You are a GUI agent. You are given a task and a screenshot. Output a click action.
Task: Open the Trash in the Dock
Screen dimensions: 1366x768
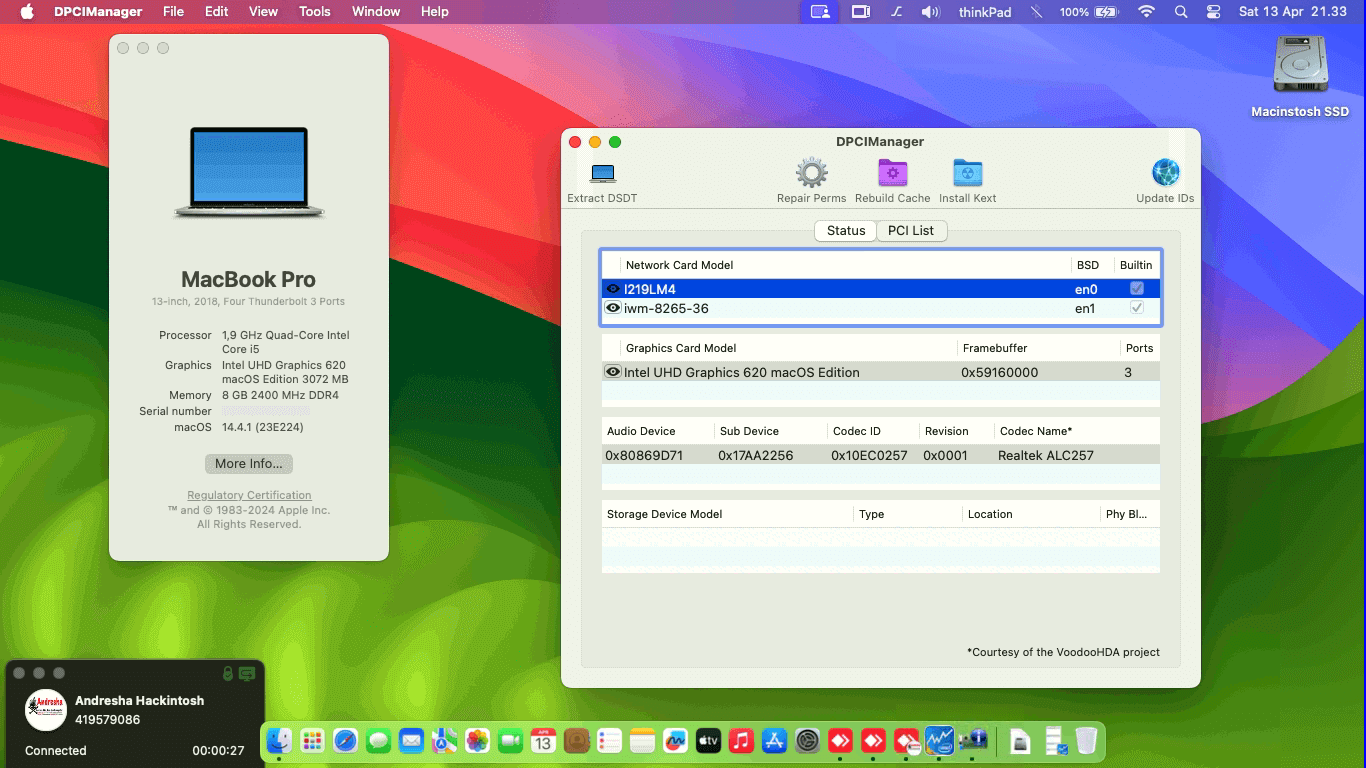(1086, 741)
